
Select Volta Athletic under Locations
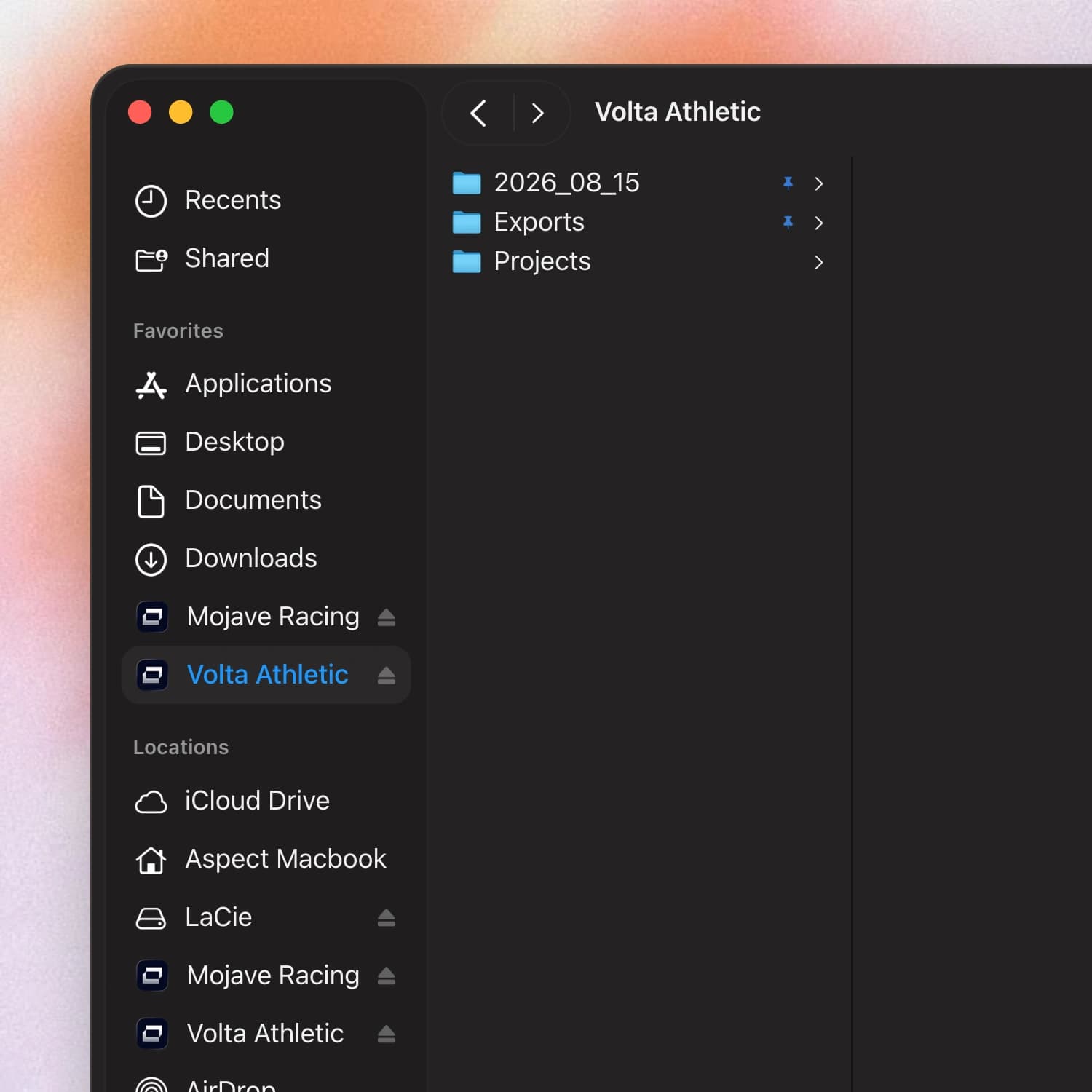[266, 1034]
